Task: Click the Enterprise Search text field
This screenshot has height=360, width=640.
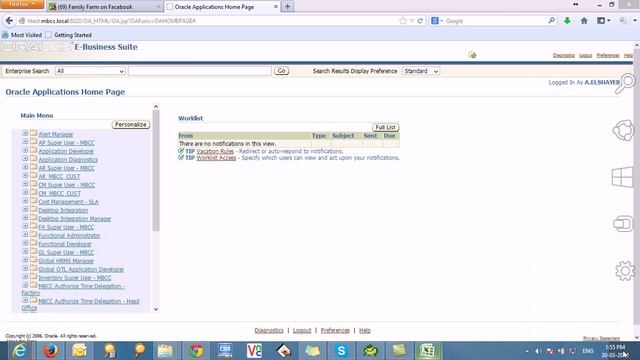Action: [x=200, y=71]
